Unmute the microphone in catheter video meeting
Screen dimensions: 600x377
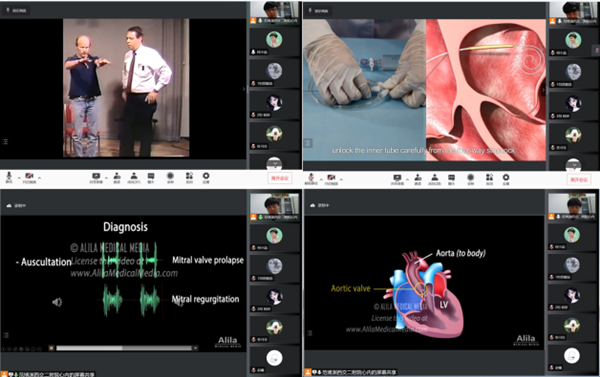(311, 178)
